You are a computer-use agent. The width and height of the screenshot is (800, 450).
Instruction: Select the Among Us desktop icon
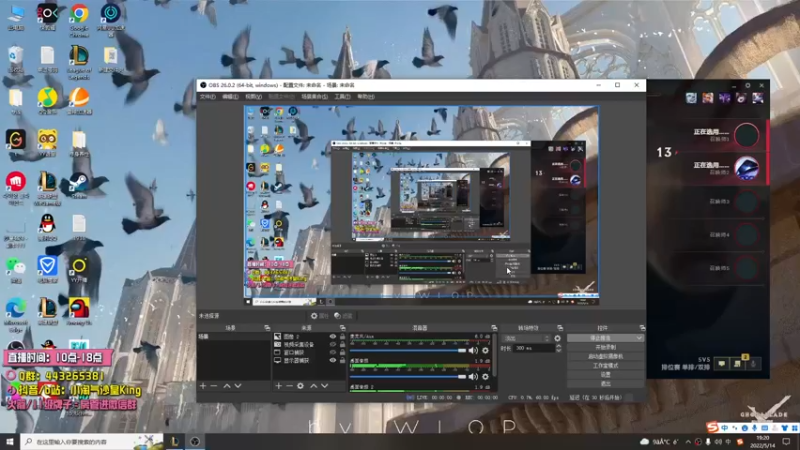(79, 311)
